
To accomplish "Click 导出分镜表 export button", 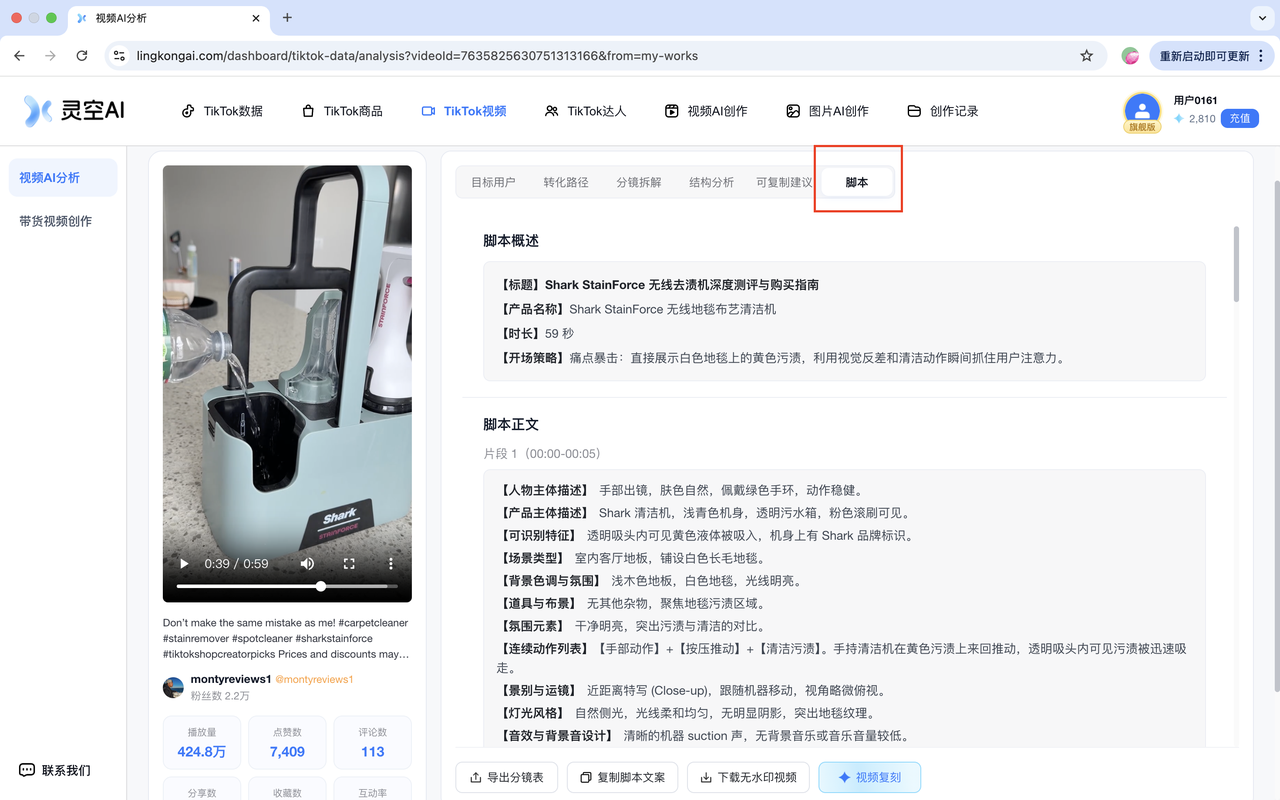I will pyautogui.click(x=507, y=777).
